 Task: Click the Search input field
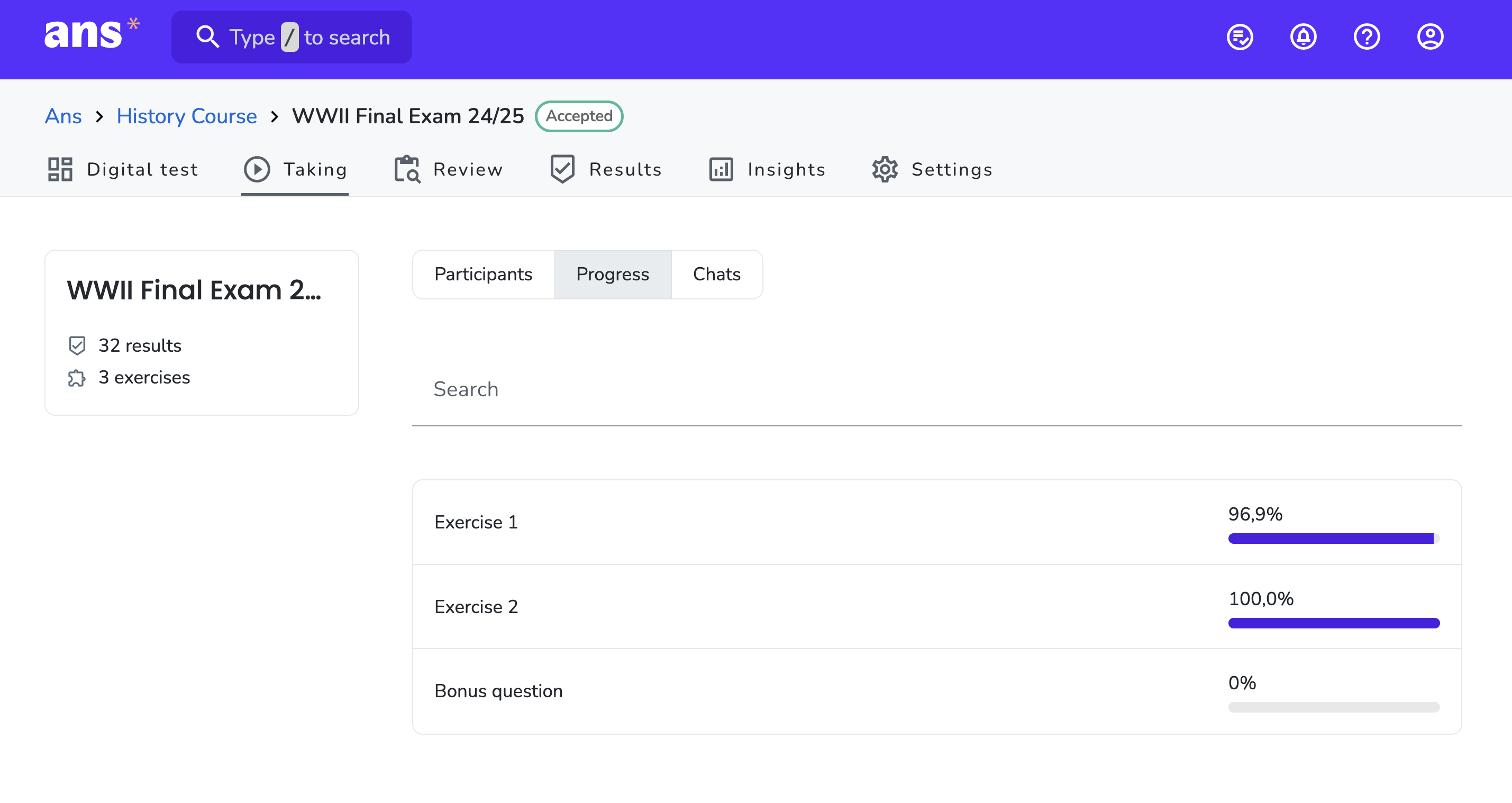(937, 390)
